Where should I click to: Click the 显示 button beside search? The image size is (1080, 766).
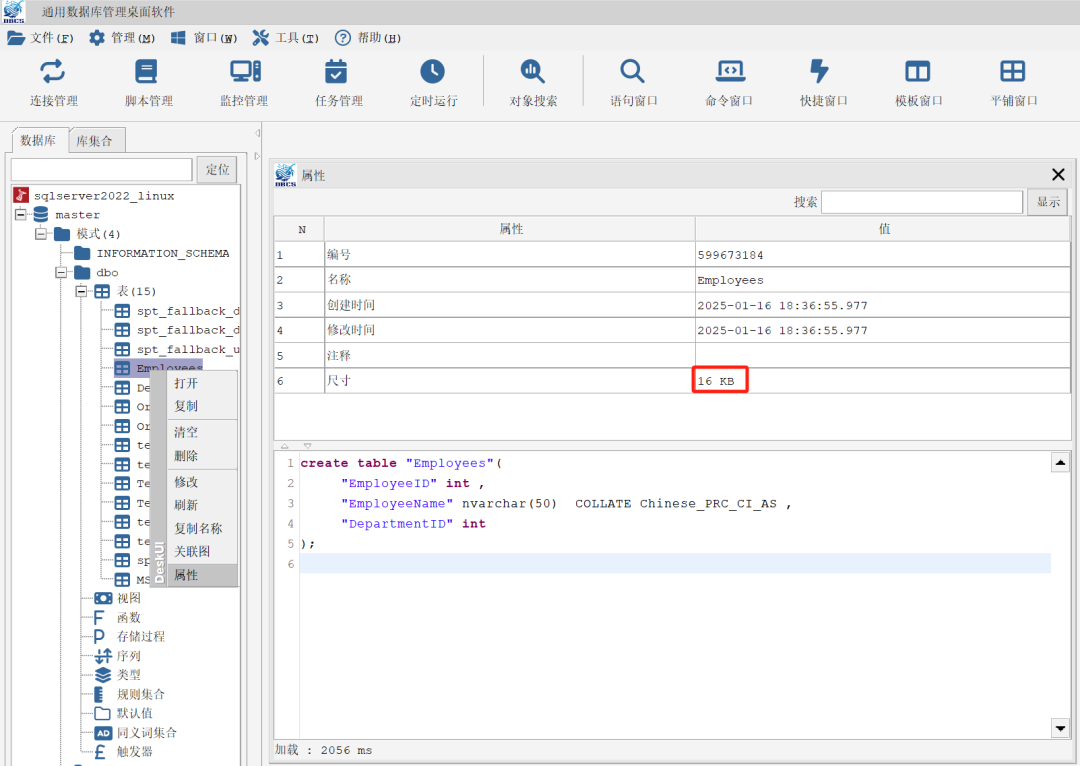point(1047,202)
